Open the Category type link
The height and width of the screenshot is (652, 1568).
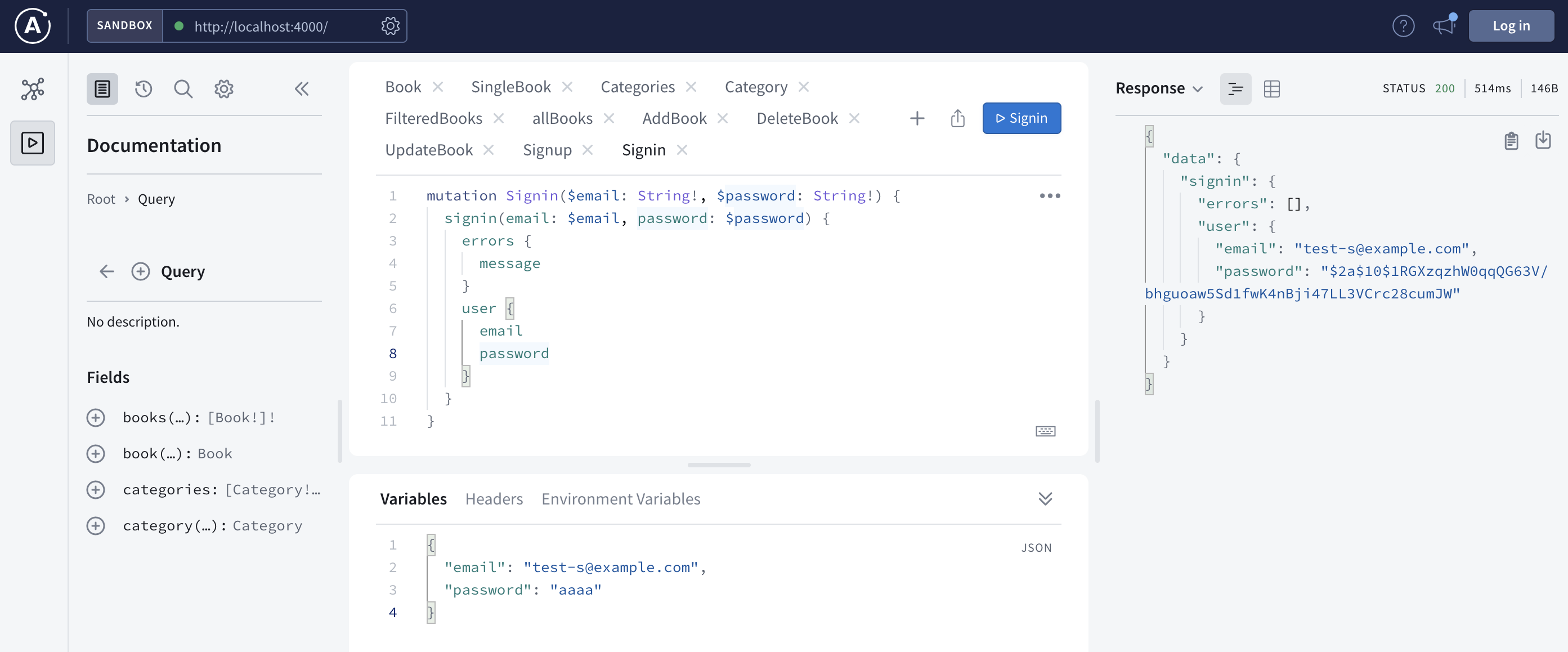point(267,525)
